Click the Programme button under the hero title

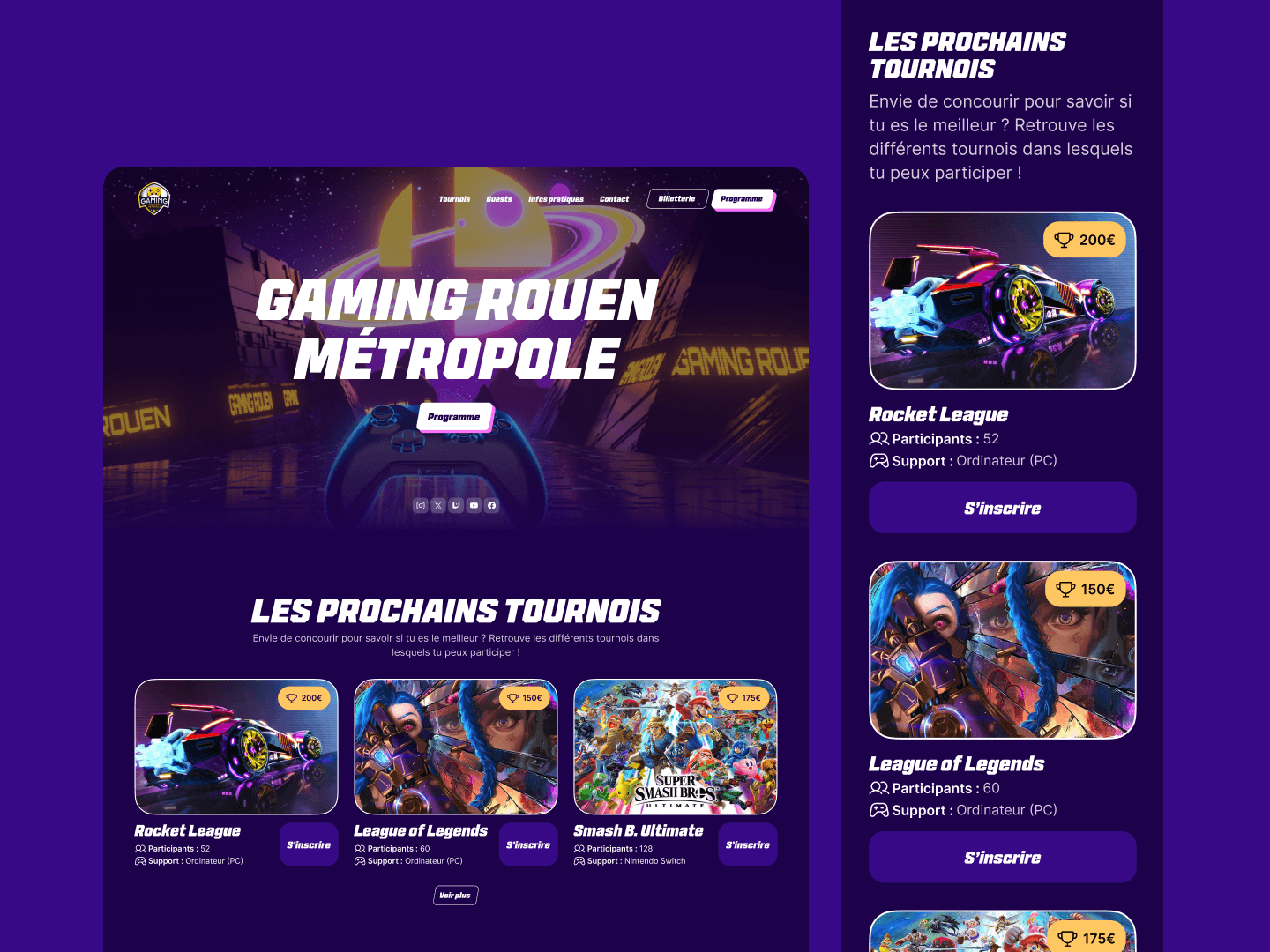(x=454, y=417)
